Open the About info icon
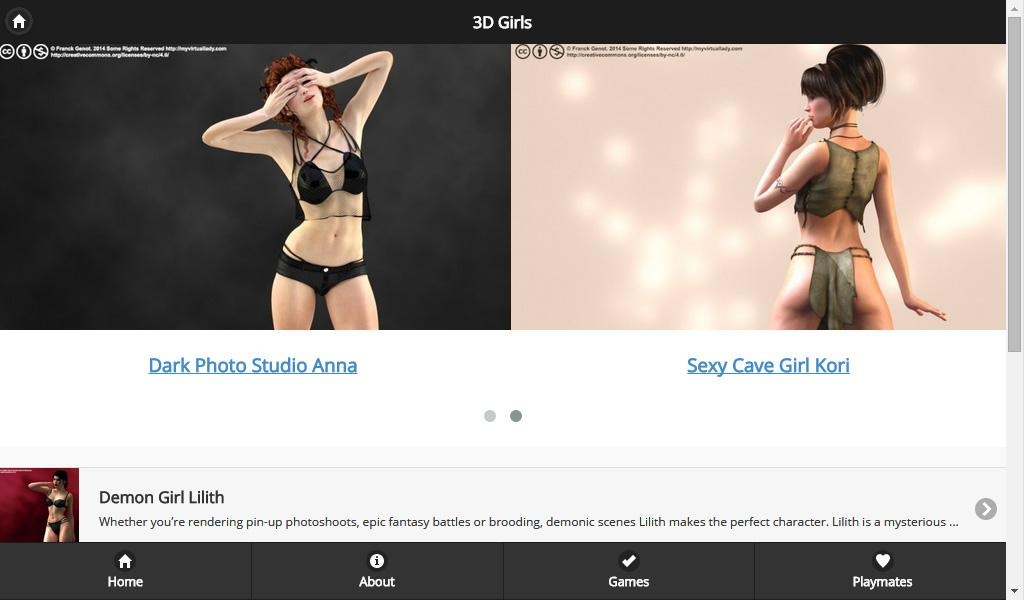Image resolution: width=1024 pixels, height=600 pixels. click(x=377, y=561)
